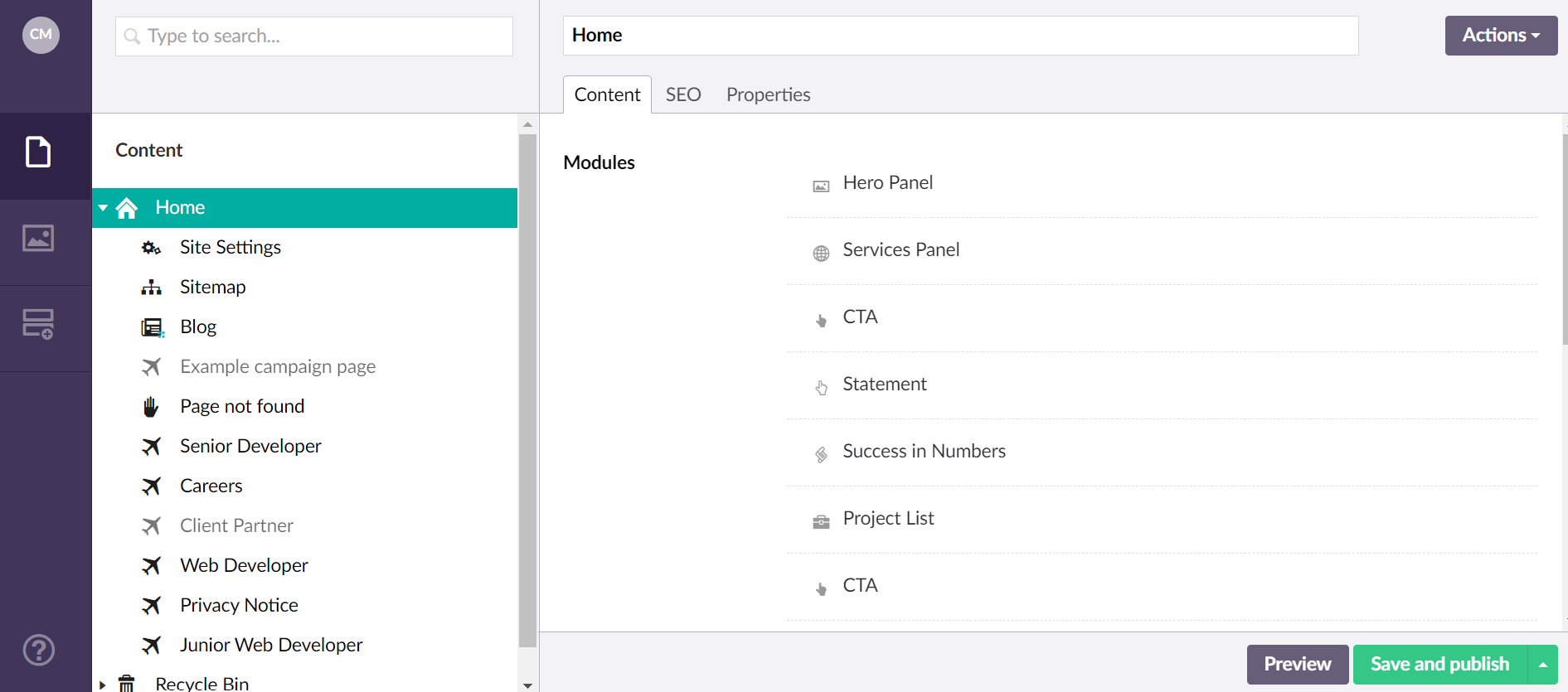Click the Save and publish button
Viewport: 1568px width, 692px height.
point(1439,665)
